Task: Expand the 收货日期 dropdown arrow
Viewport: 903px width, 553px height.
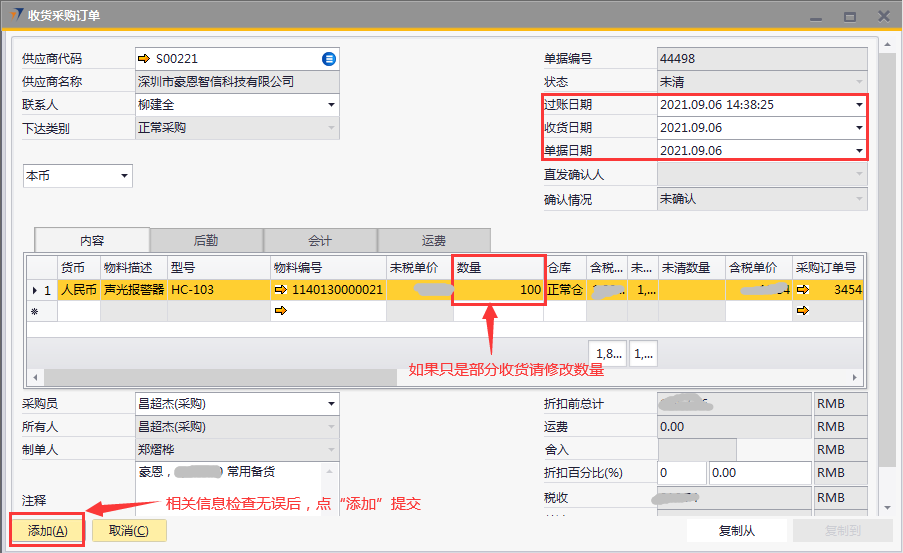Action: (858, 128)
